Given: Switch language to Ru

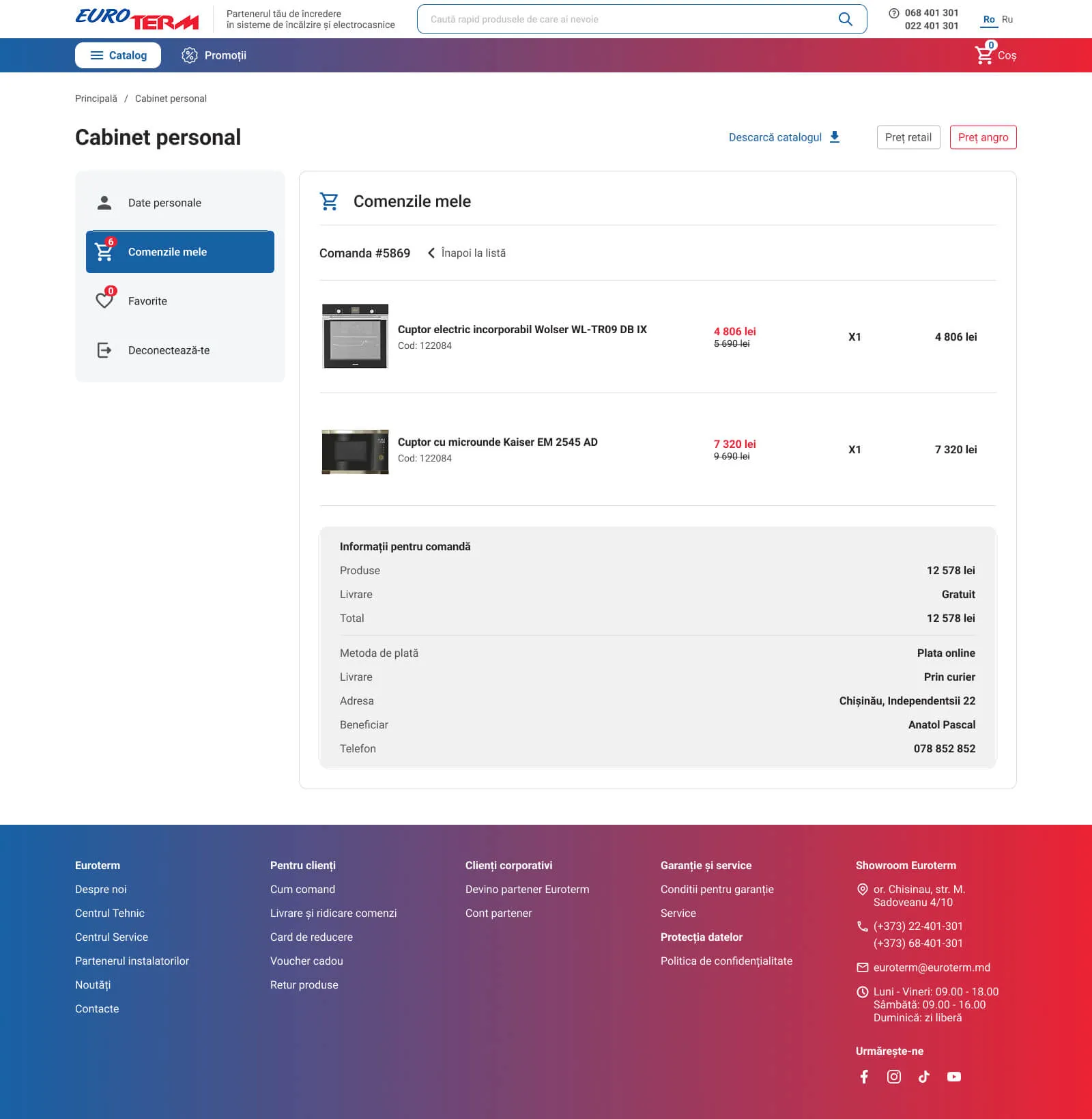Looking at the screenshot, I should point(1007,19).
